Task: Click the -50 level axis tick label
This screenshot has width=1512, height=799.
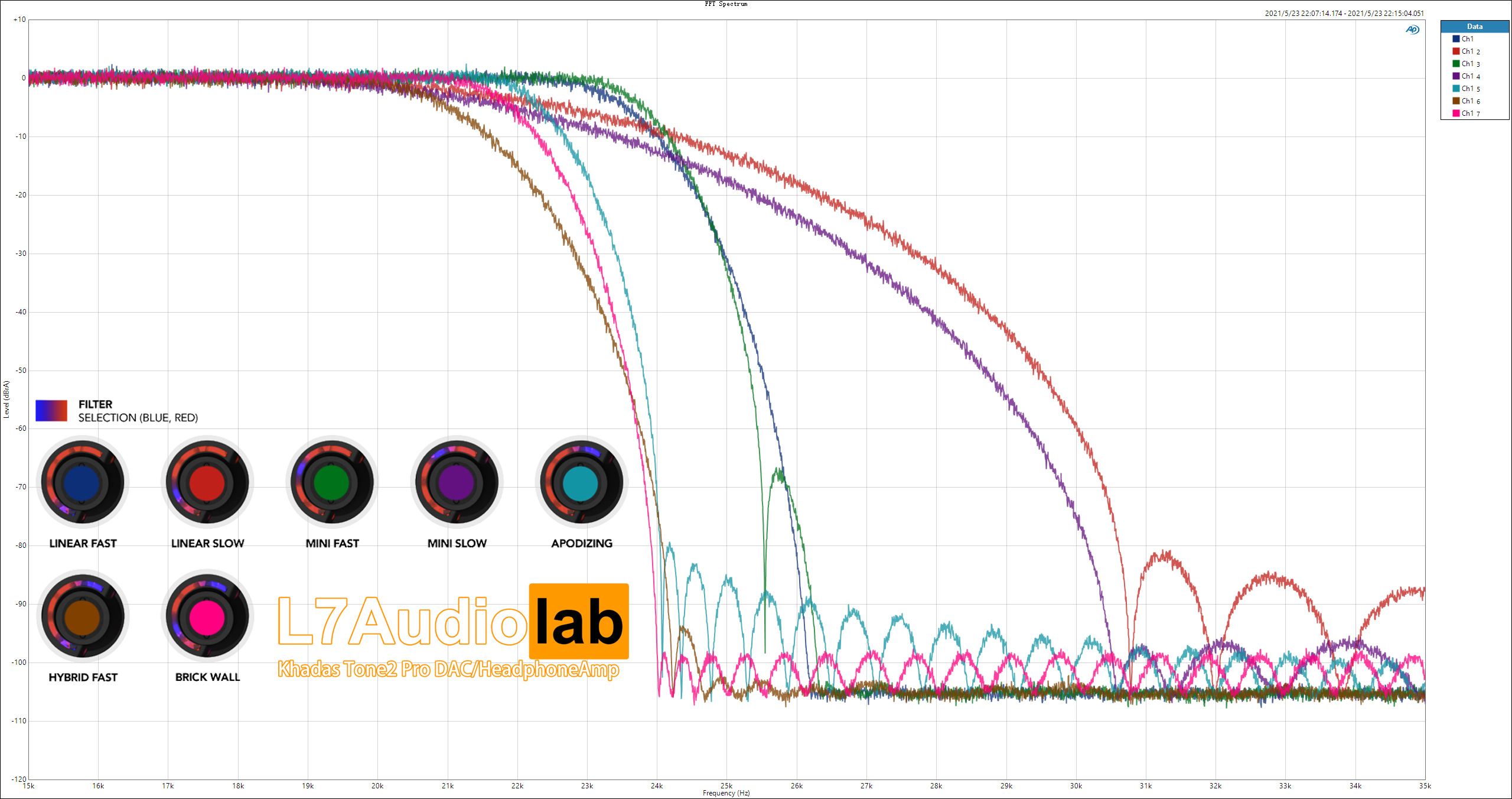Action: click(x=21, y=371)
